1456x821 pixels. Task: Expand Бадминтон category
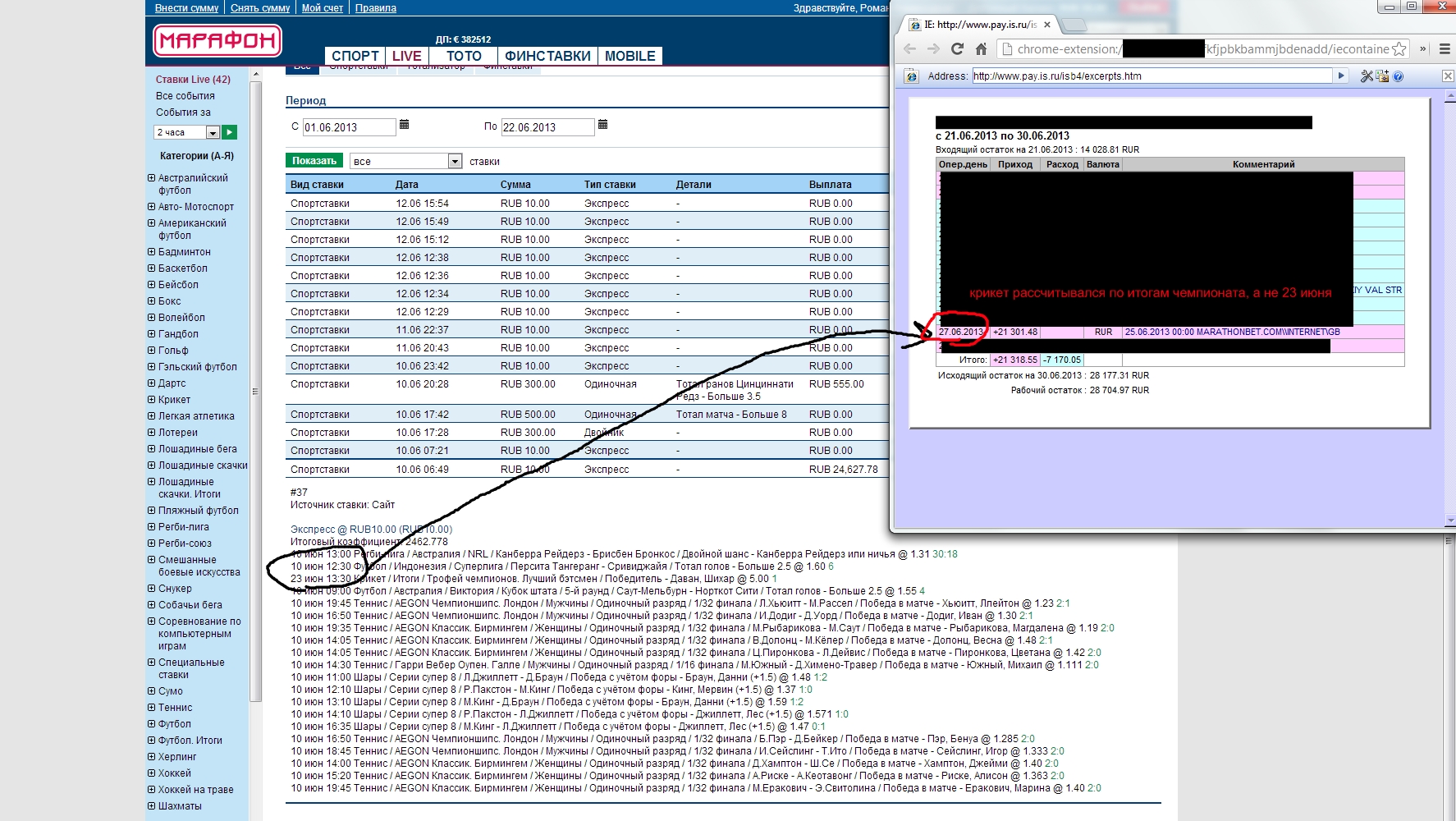coord(152,252)
